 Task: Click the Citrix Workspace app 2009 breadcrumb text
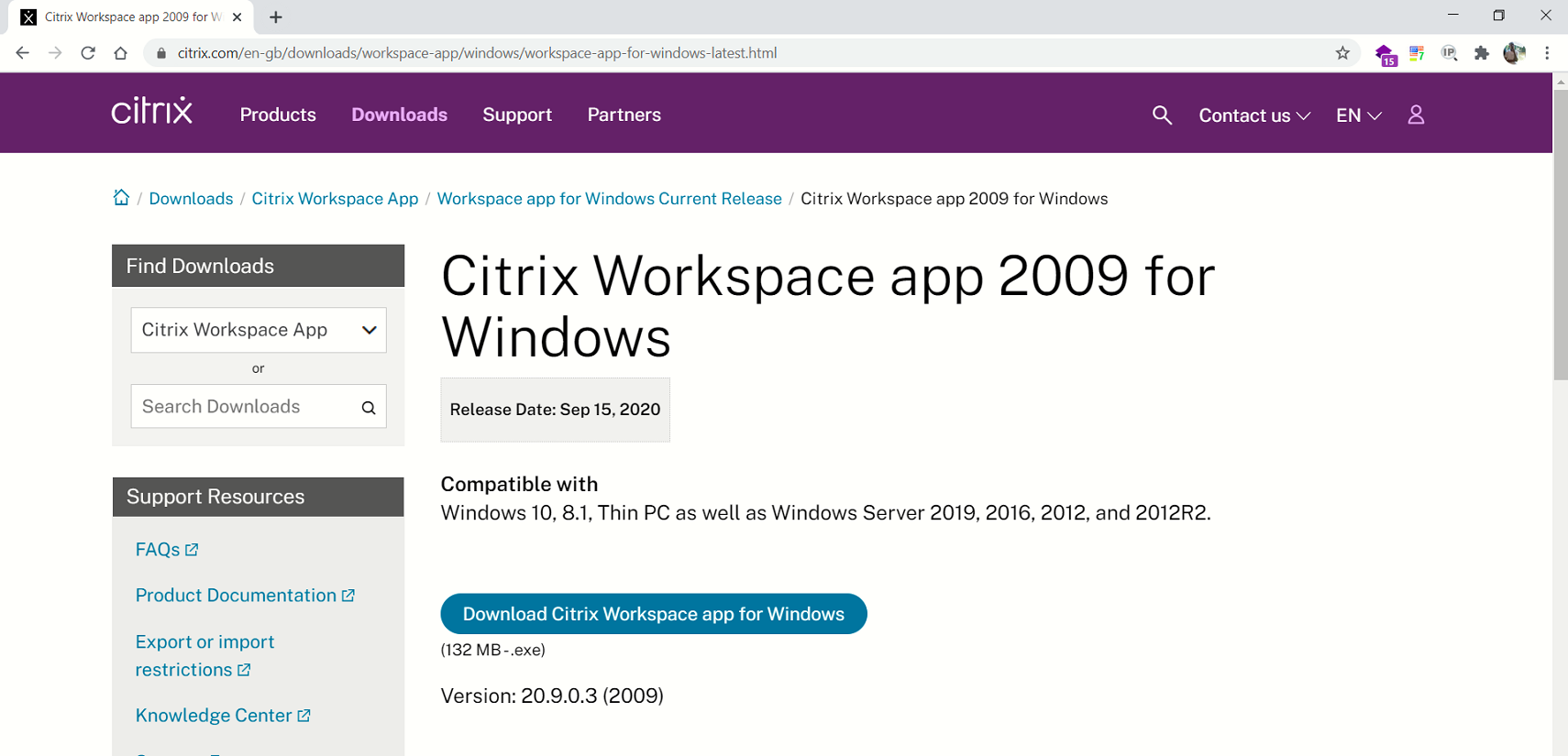click(954, 199)
